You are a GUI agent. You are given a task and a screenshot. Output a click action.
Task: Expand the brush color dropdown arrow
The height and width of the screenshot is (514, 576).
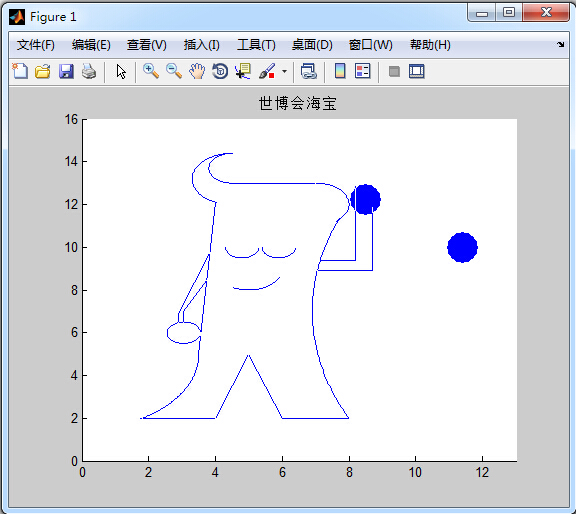point(284,71)
